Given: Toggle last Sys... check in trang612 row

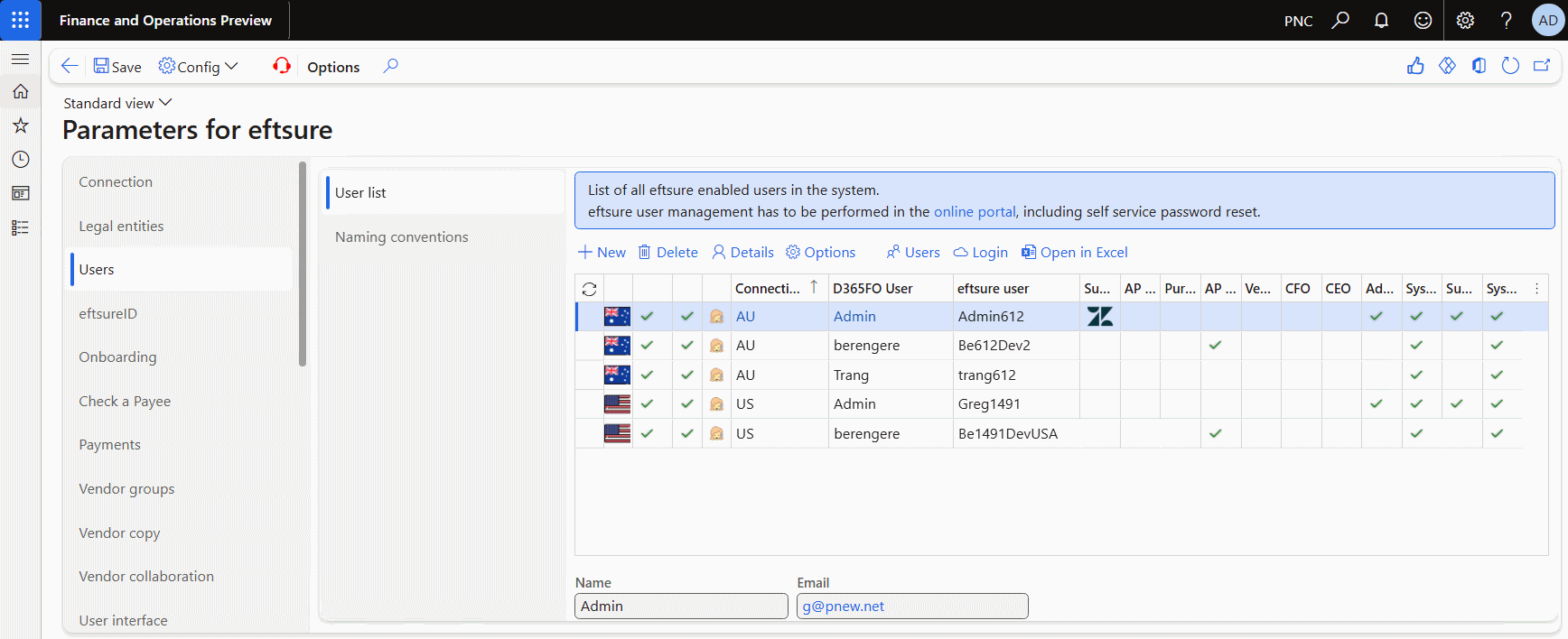Looking at the screenshot, I should pos(1497,375).
